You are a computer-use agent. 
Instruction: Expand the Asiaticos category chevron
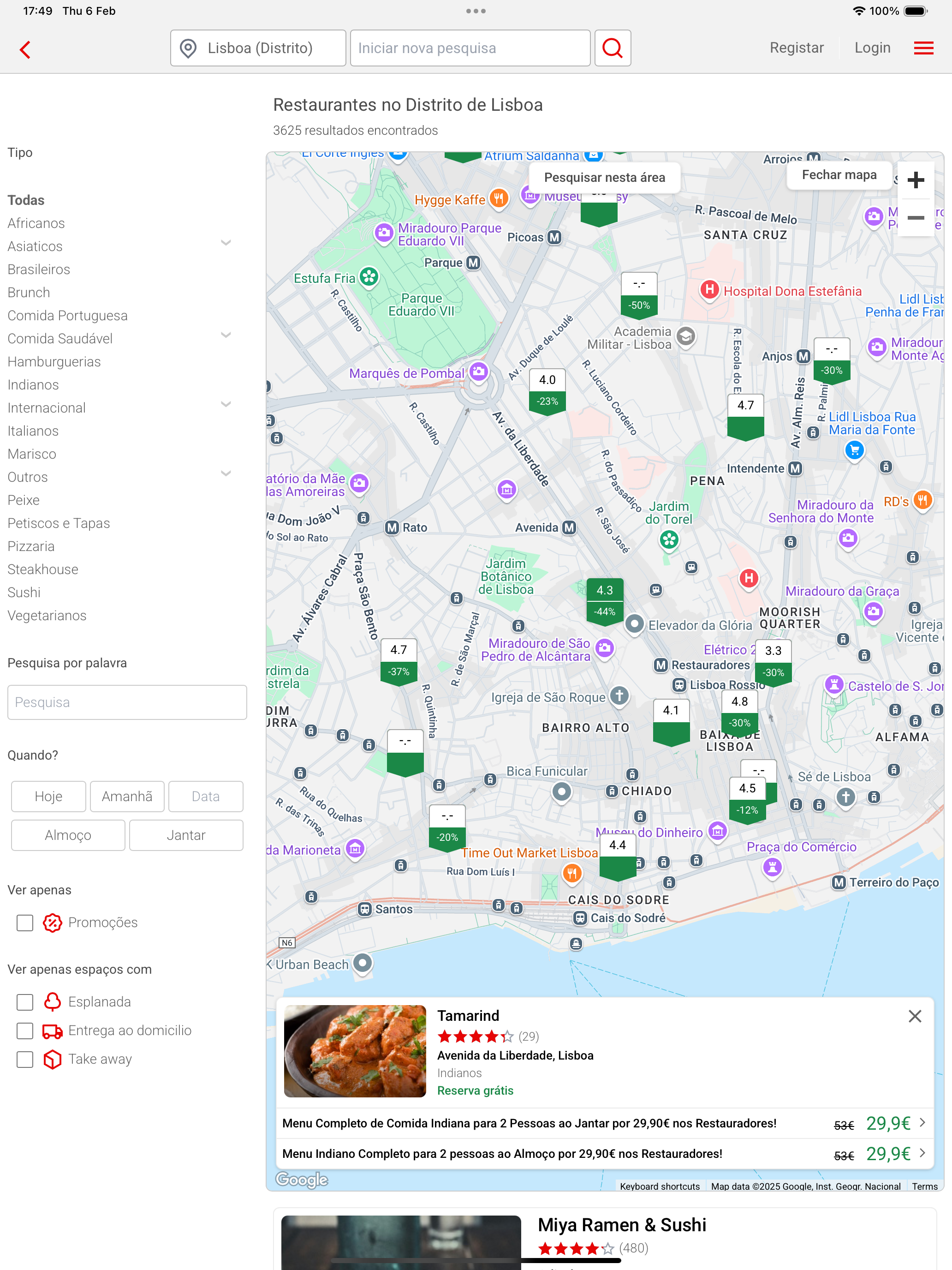point(226,243)
